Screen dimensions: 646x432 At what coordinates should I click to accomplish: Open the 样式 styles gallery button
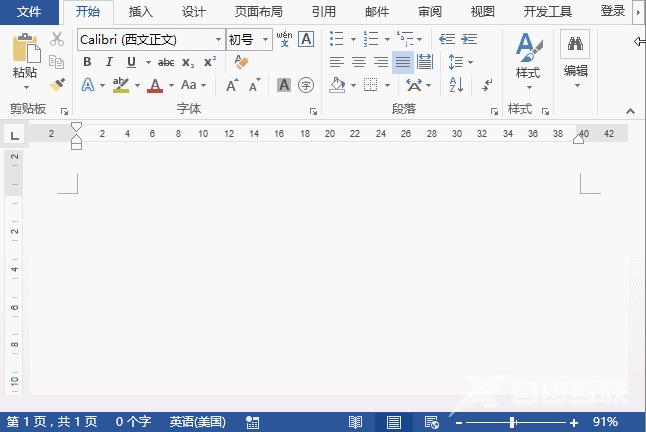(x=527, y=58)
